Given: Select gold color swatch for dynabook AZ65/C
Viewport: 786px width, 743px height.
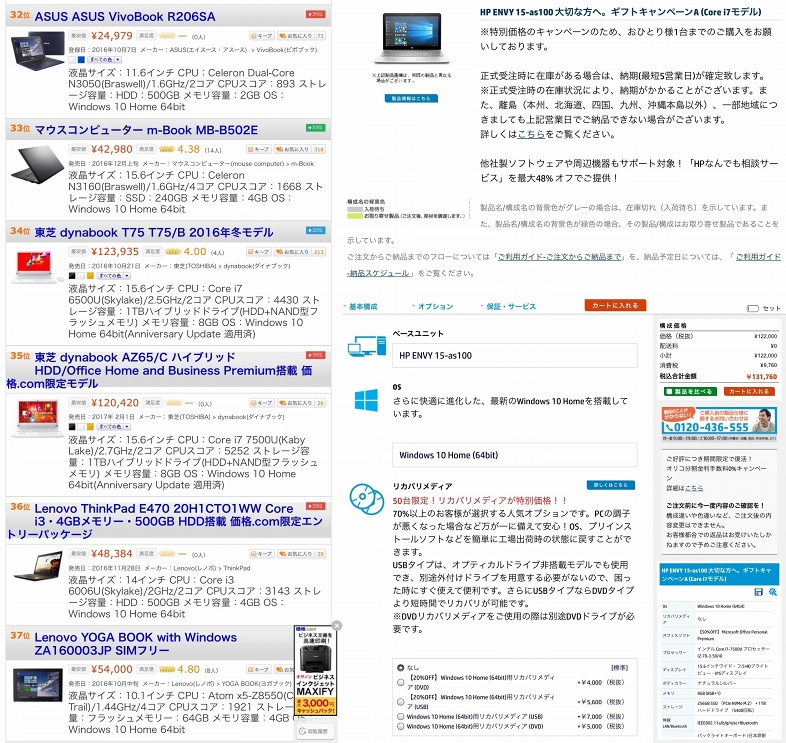Looking at the screenshot, I should coord(90,427).
